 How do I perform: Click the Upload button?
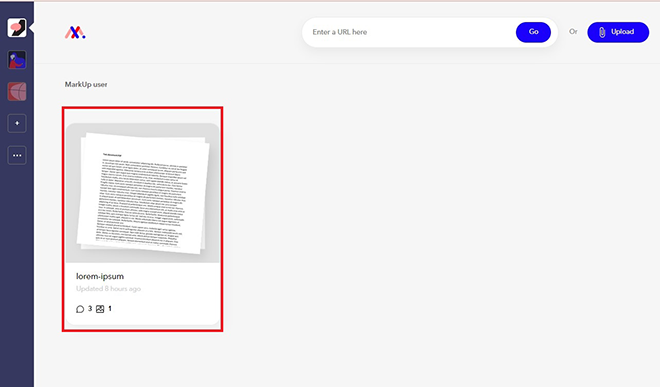[x=618, y=32]
